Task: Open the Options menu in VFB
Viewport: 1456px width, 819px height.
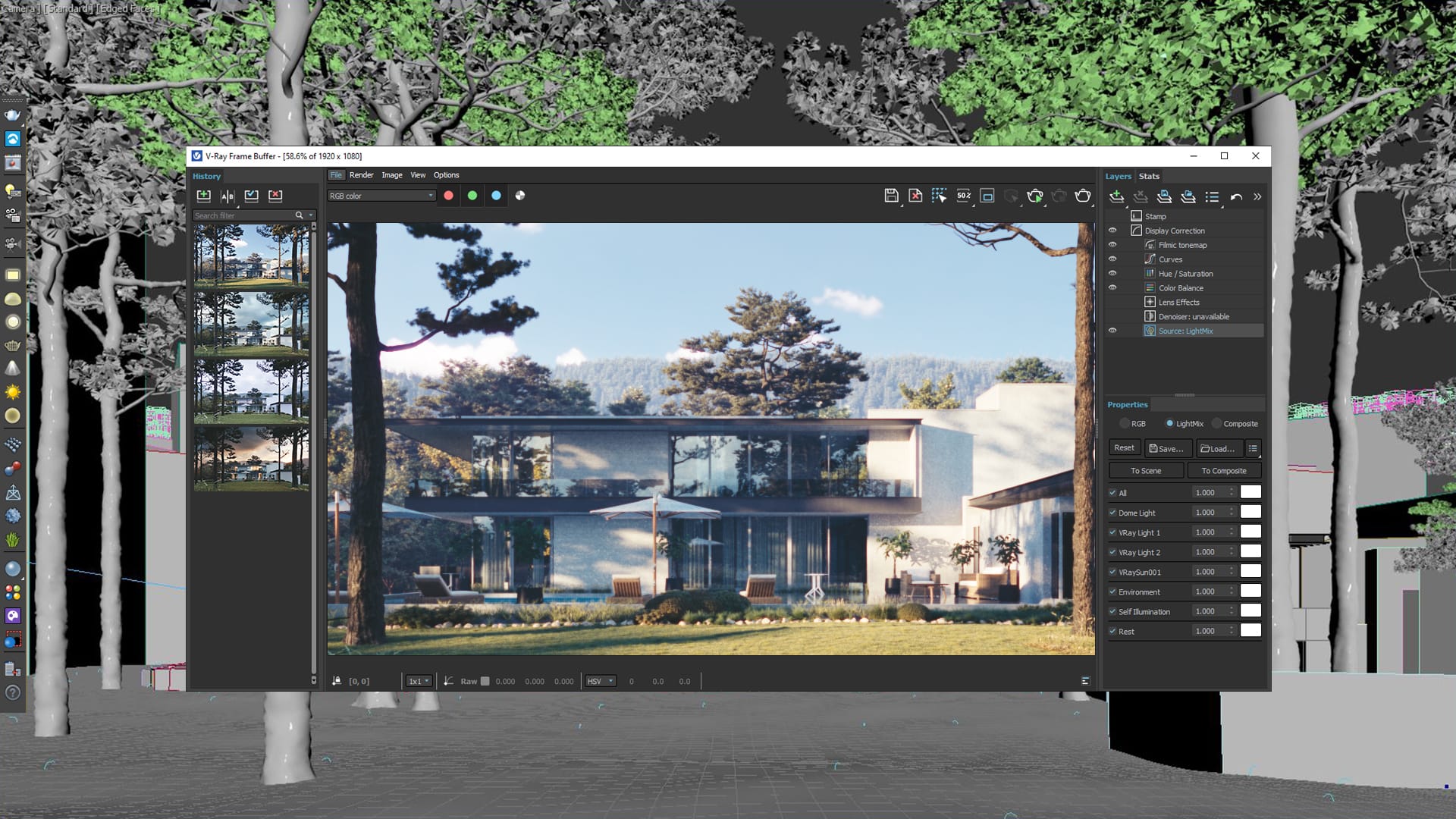Action: tap(446, 174)
